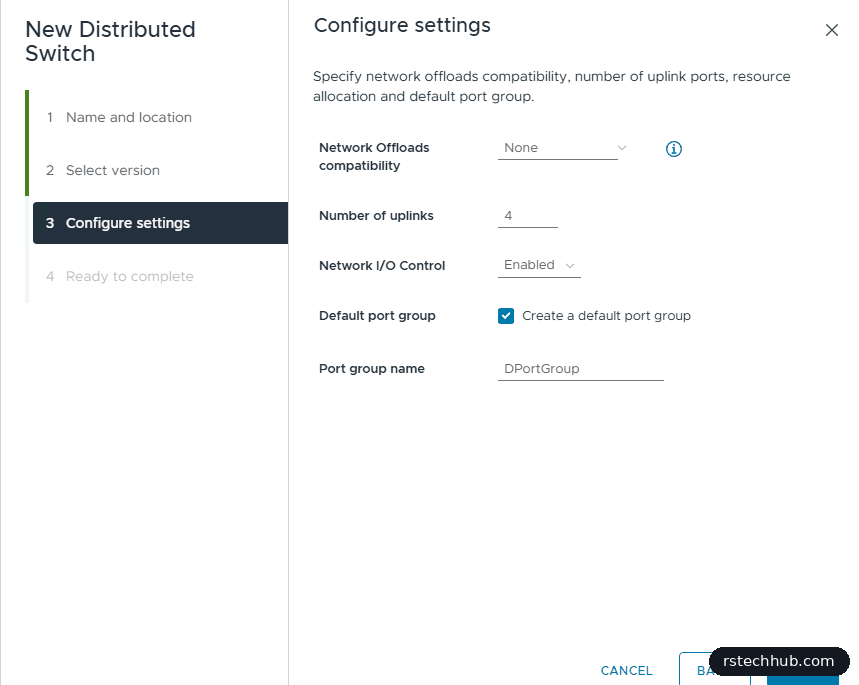This screenshot has width=859, height=685.
Task: Open the Network Offloads compatibility dropdown
Action: click(563, 148)
